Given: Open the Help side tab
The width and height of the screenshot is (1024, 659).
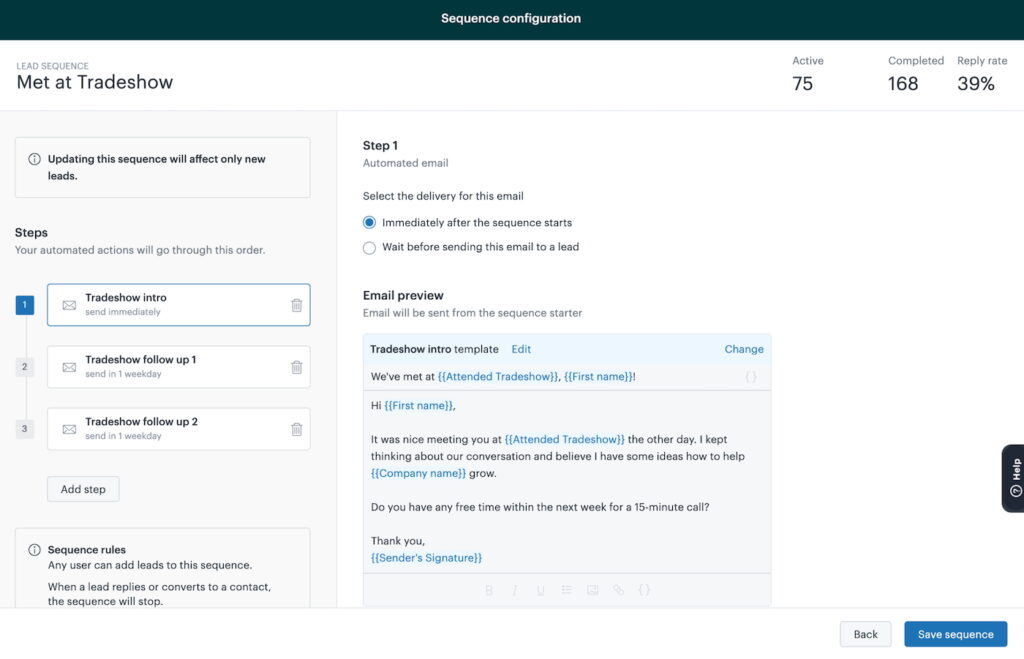Looking at the screenshot, I should [x=1014, y=478].
